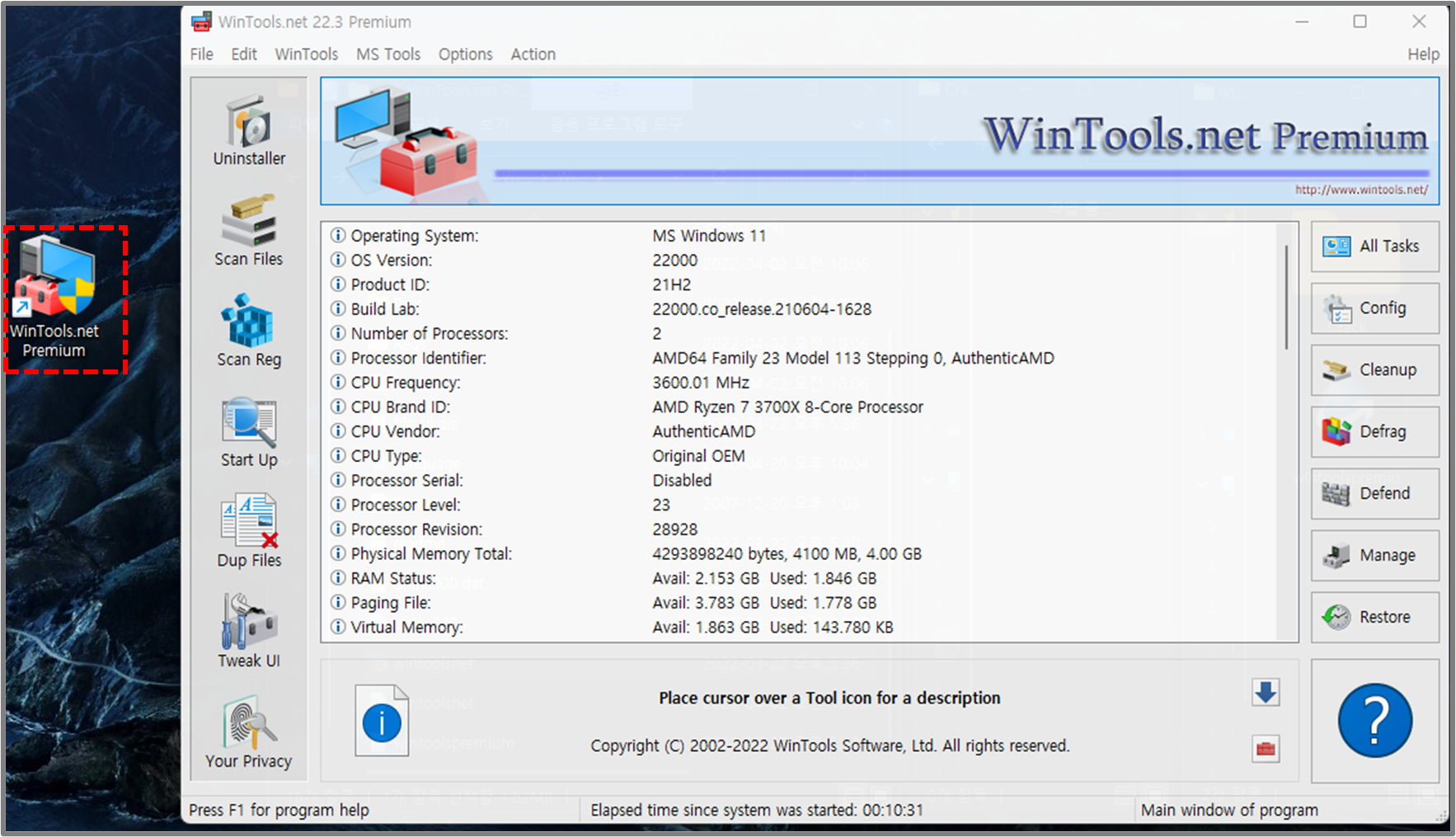
Task: Click the blue info document icon
Action: coord(382,721)
